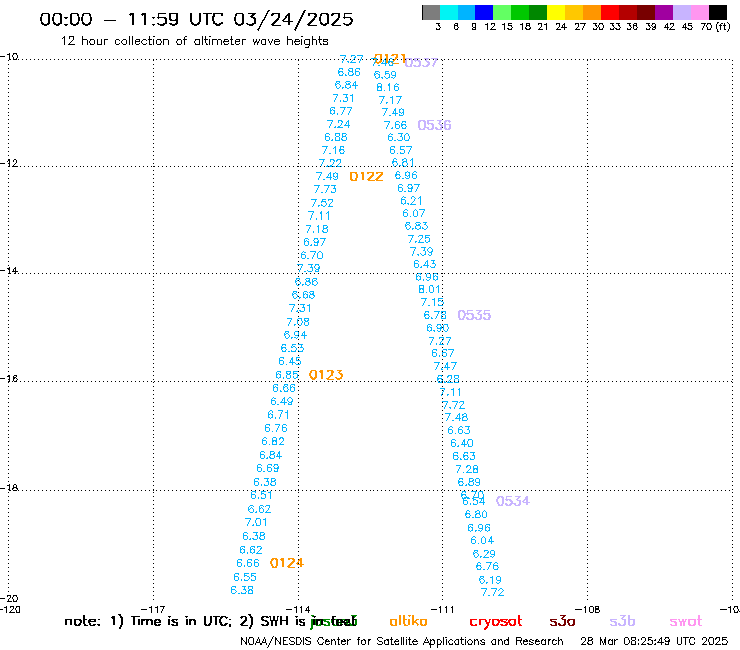Click the 70 (ft) legend scale label

[x=715, y=27]
